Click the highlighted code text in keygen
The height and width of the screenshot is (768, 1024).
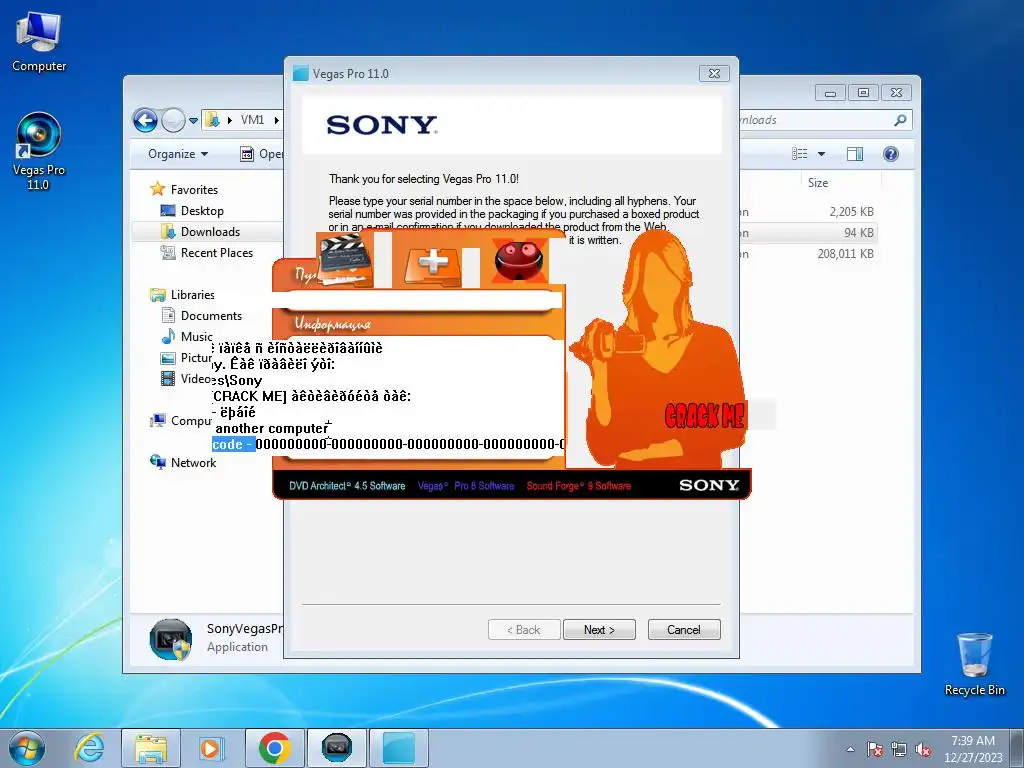pos(233,444)
